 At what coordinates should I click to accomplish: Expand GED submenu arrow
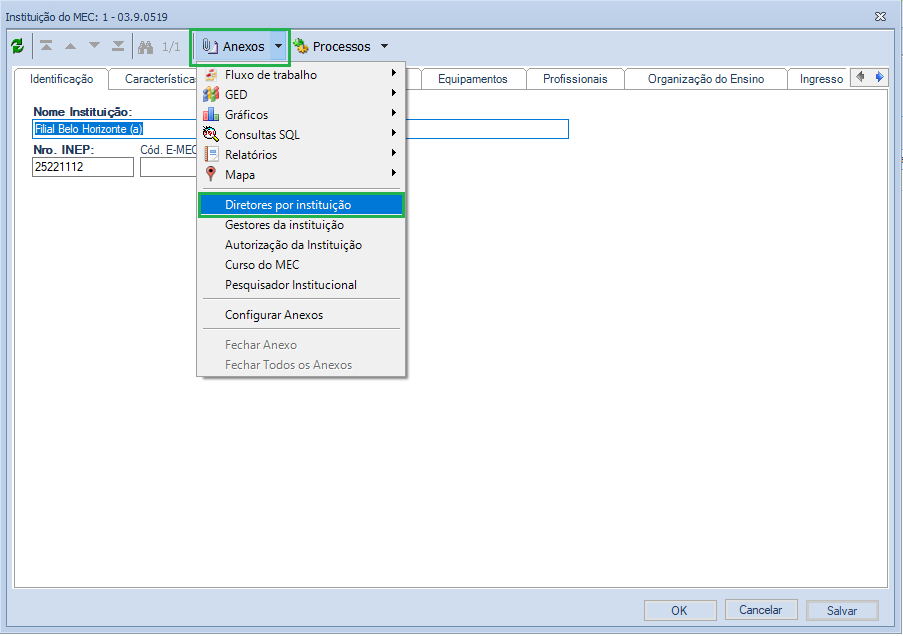(393, 93)
